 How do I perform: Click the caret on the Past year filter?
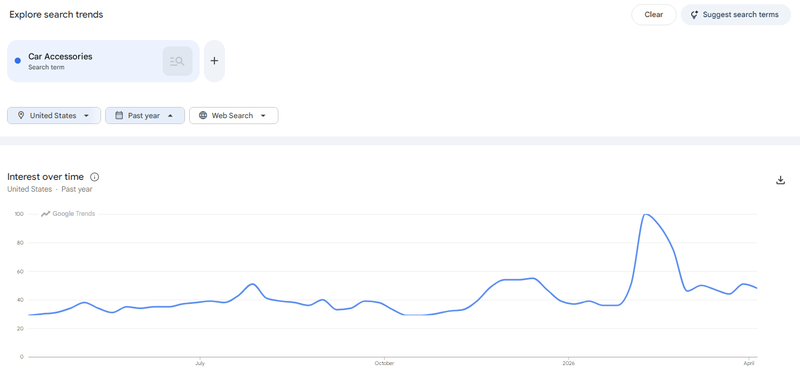[170, 116]
